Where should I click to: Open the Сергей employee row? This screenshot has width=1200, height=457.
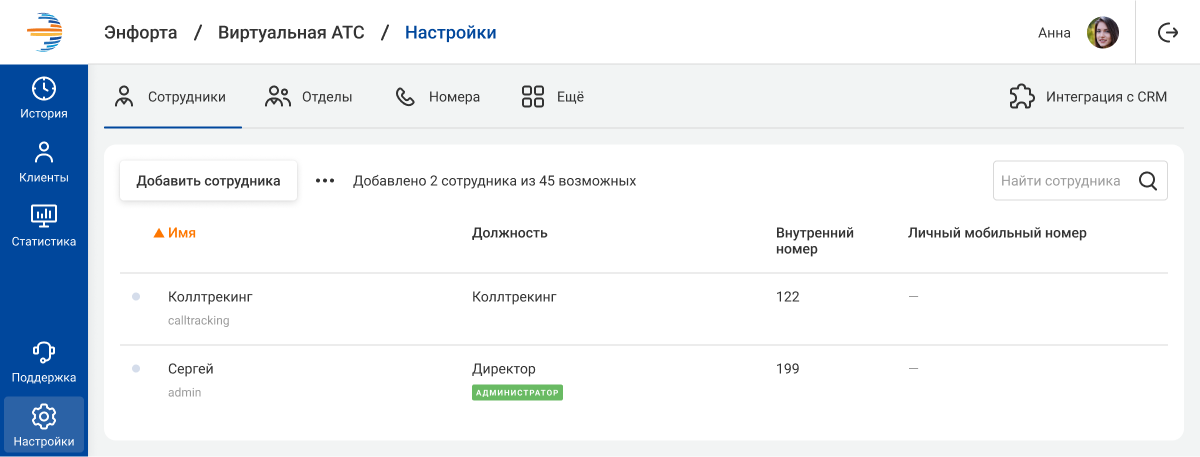tap(191, 369)
